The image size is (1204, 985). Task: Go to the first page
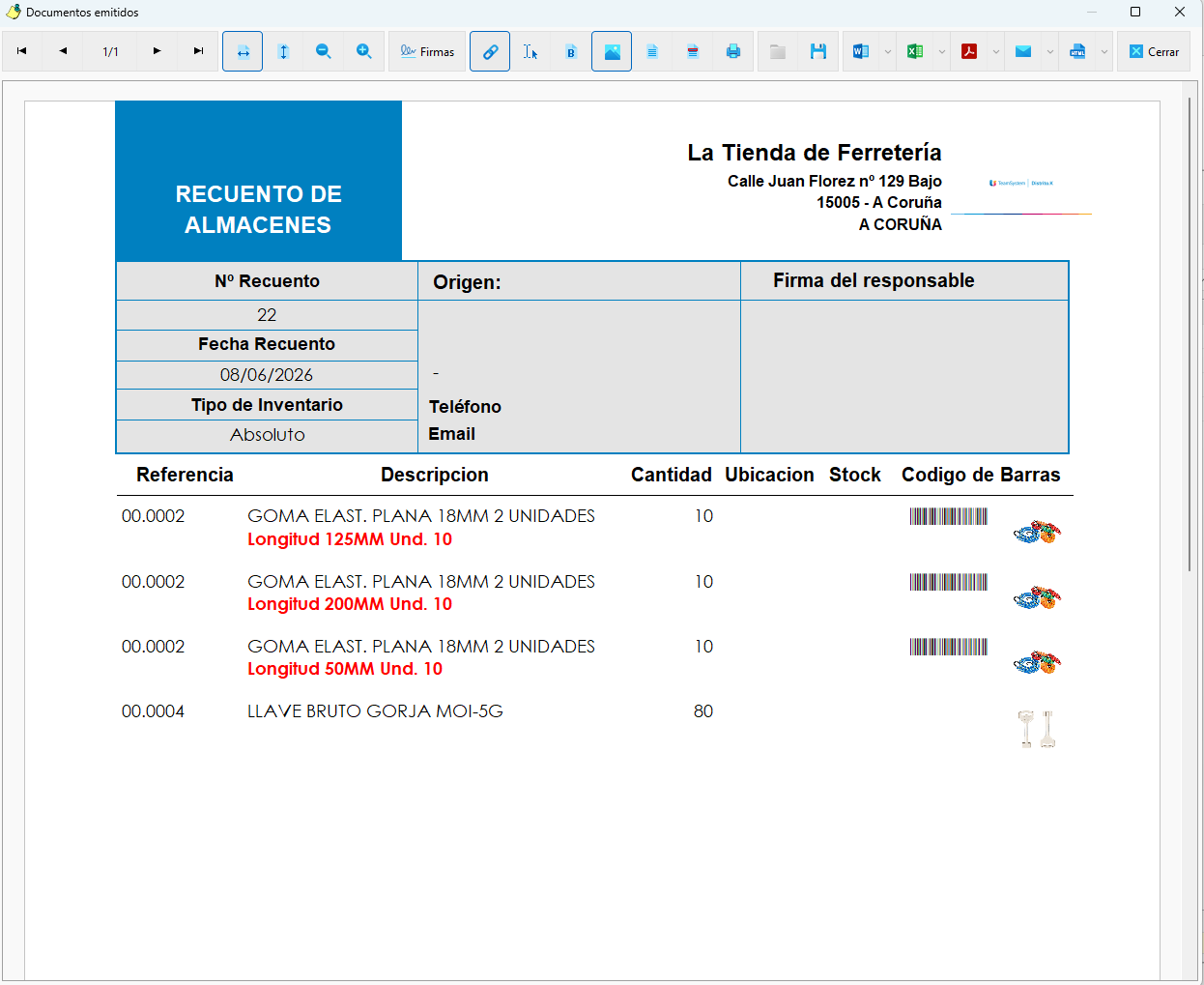coord(22,51)
